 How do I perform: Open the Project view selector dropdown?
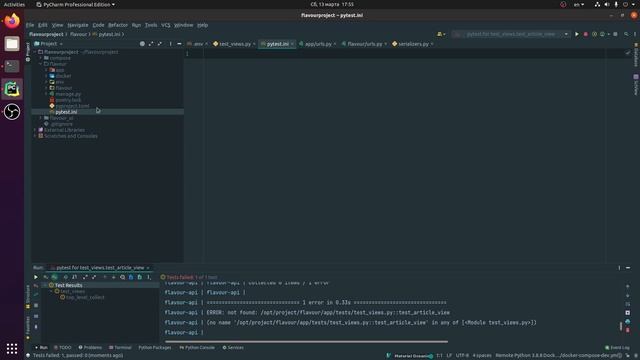tap(49, 44)
